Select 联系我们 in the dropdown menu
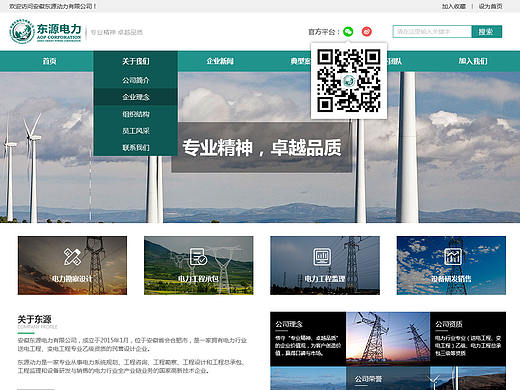The width and height of the screenshot is (520, 390). pyautogui.click(x=136, y=147)
